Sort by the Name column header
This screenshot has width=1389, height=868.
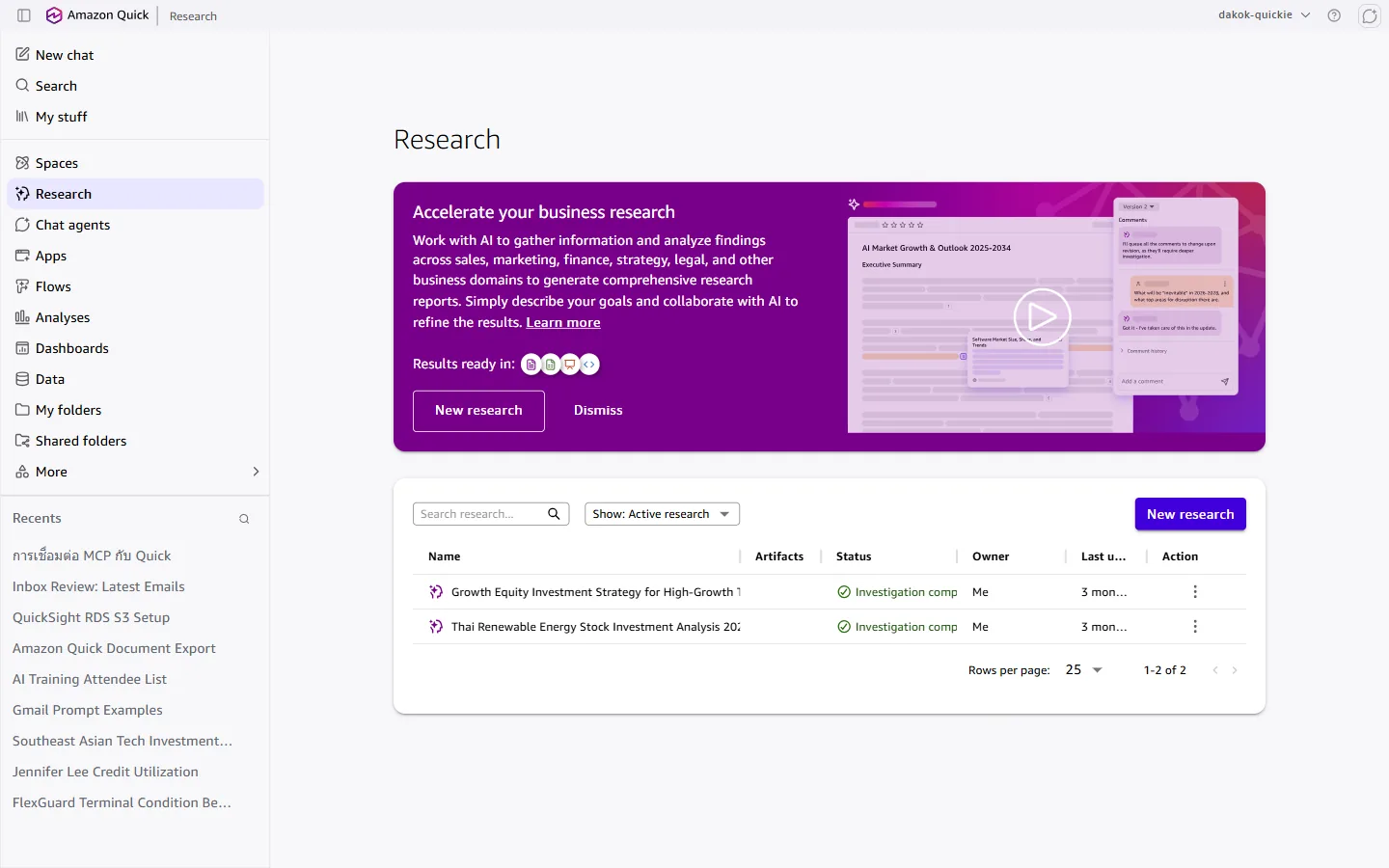click(444, 556)
